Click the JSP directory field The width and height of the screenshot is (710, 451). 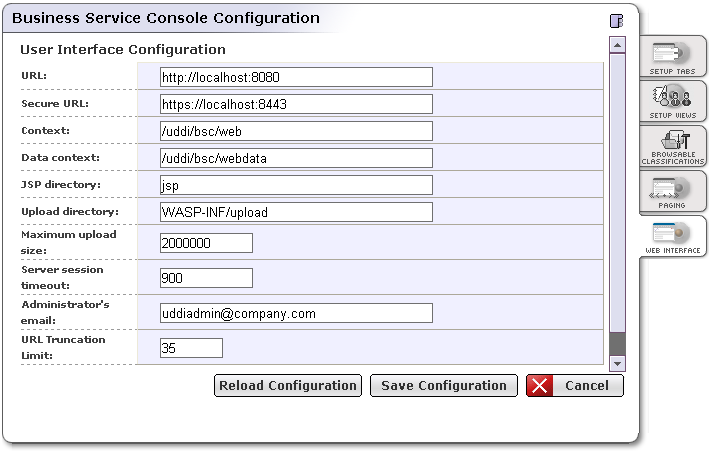[x=296, y=185]
